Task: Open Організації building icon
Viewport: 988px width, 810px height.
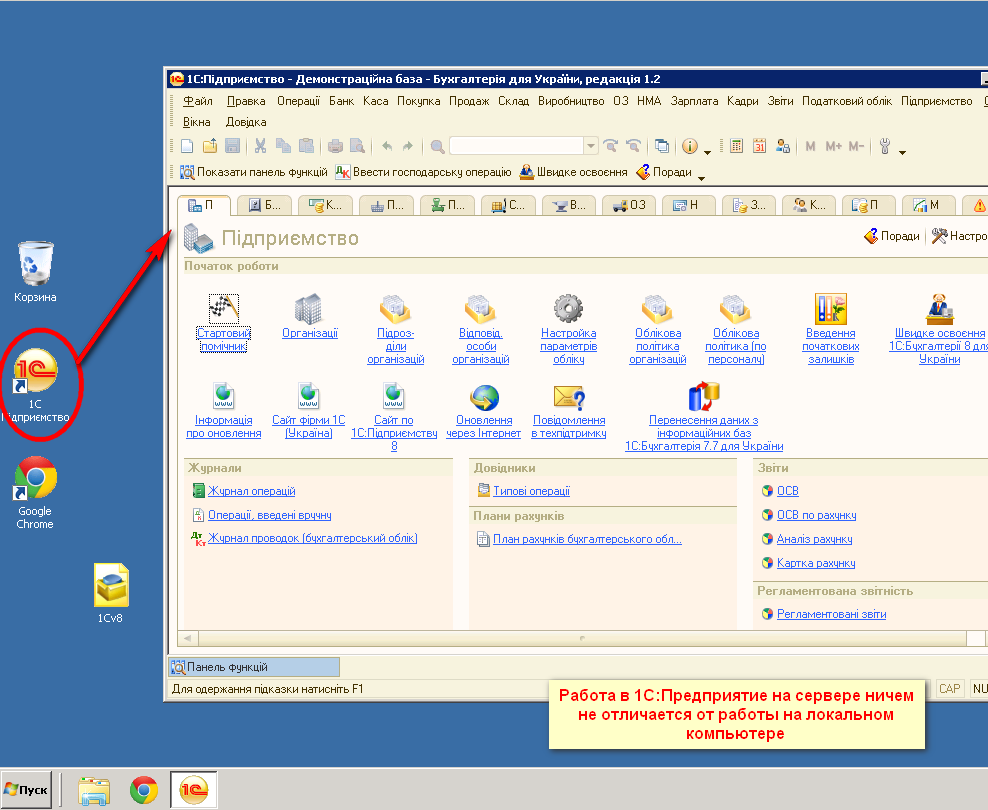Action: click(309, 309)
